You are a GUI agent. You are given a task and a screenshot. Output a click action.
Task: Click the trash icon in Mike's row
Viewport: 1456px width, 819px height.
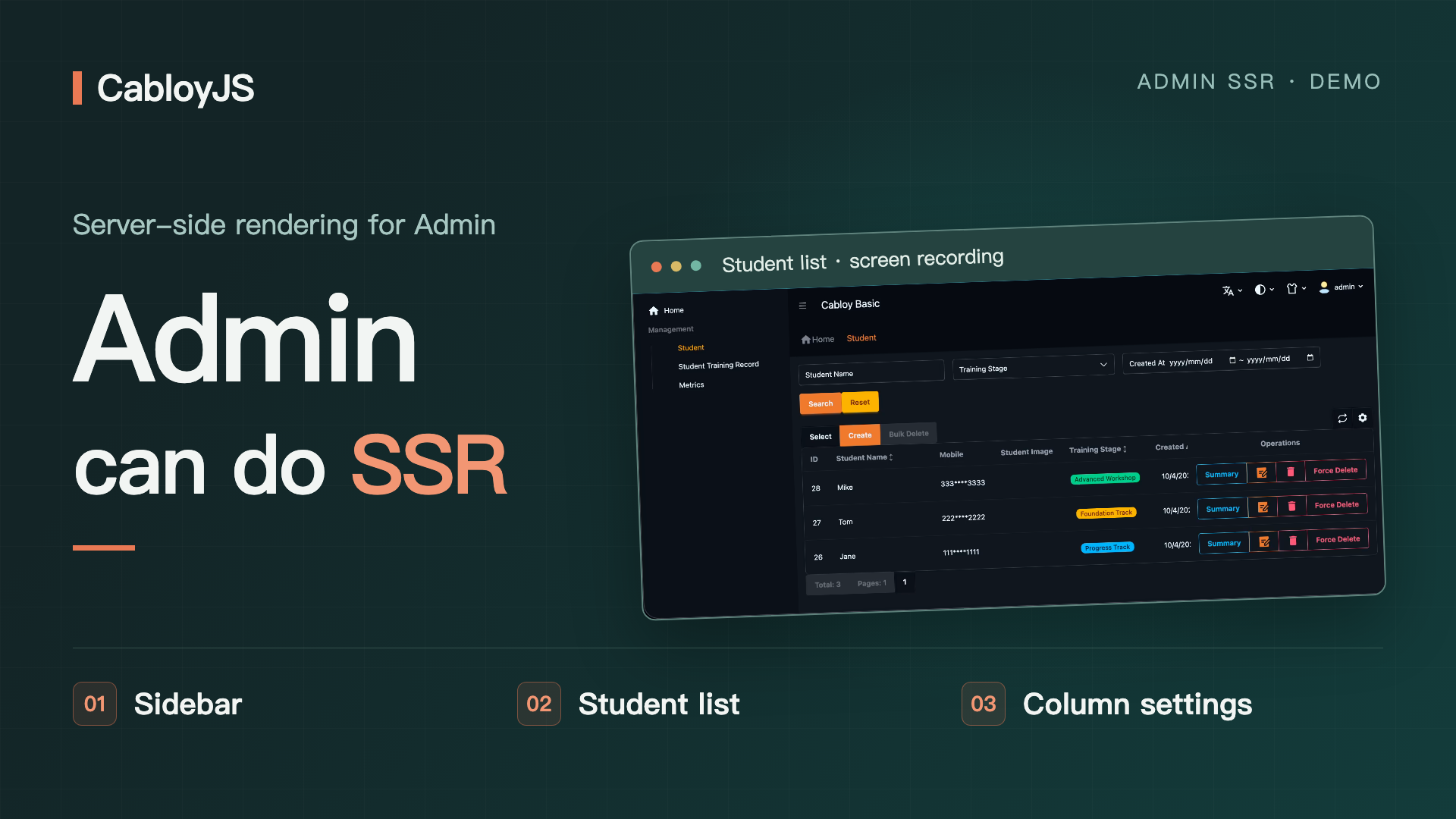(x=1291, y=472)
